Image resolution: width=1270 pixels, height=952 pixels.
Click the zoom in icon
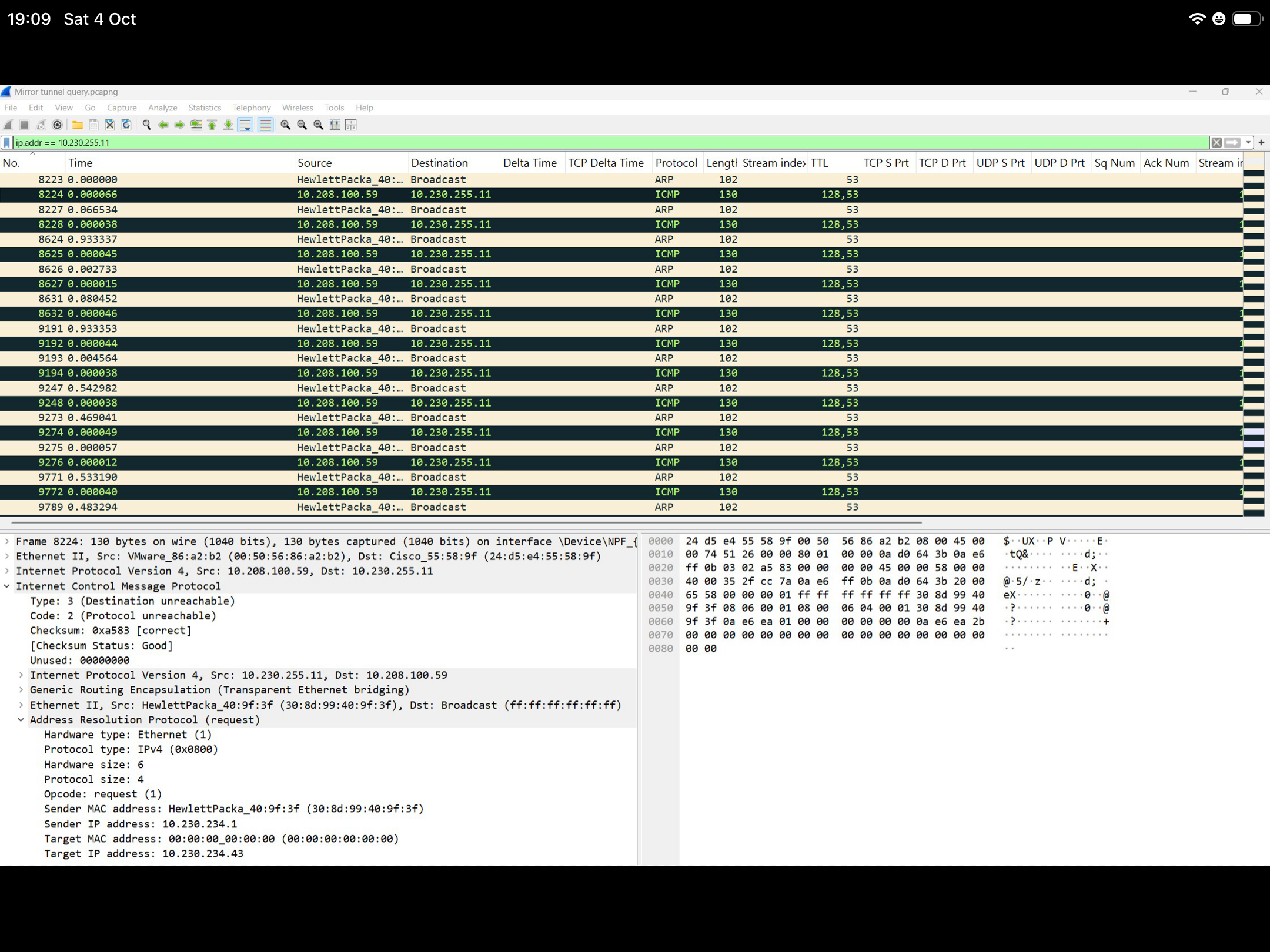click(285, 125)
